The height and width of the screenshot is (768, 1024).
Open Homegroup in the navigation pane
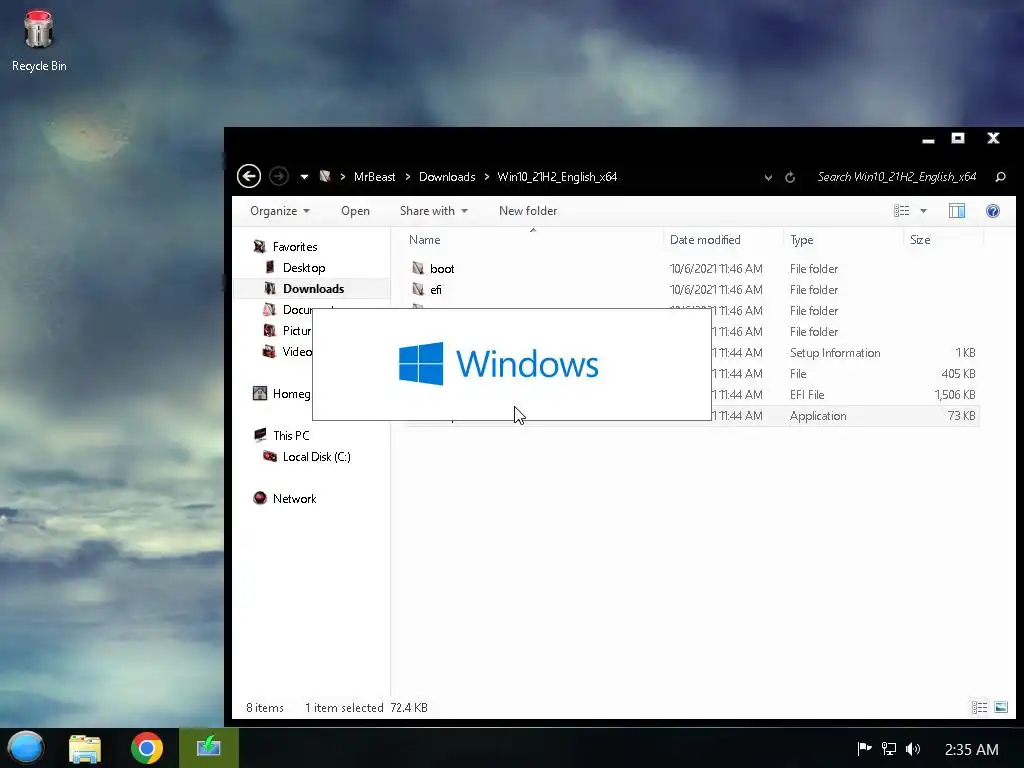tap(291, 394)
